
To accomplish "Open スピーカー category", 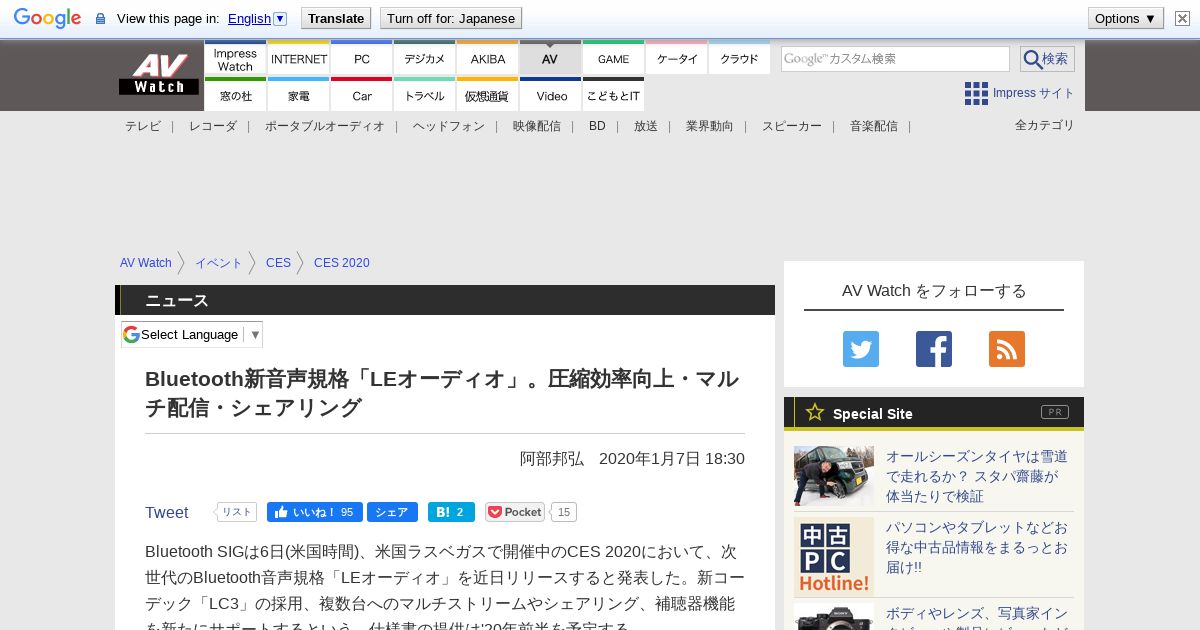I will [x=792, y=126].
